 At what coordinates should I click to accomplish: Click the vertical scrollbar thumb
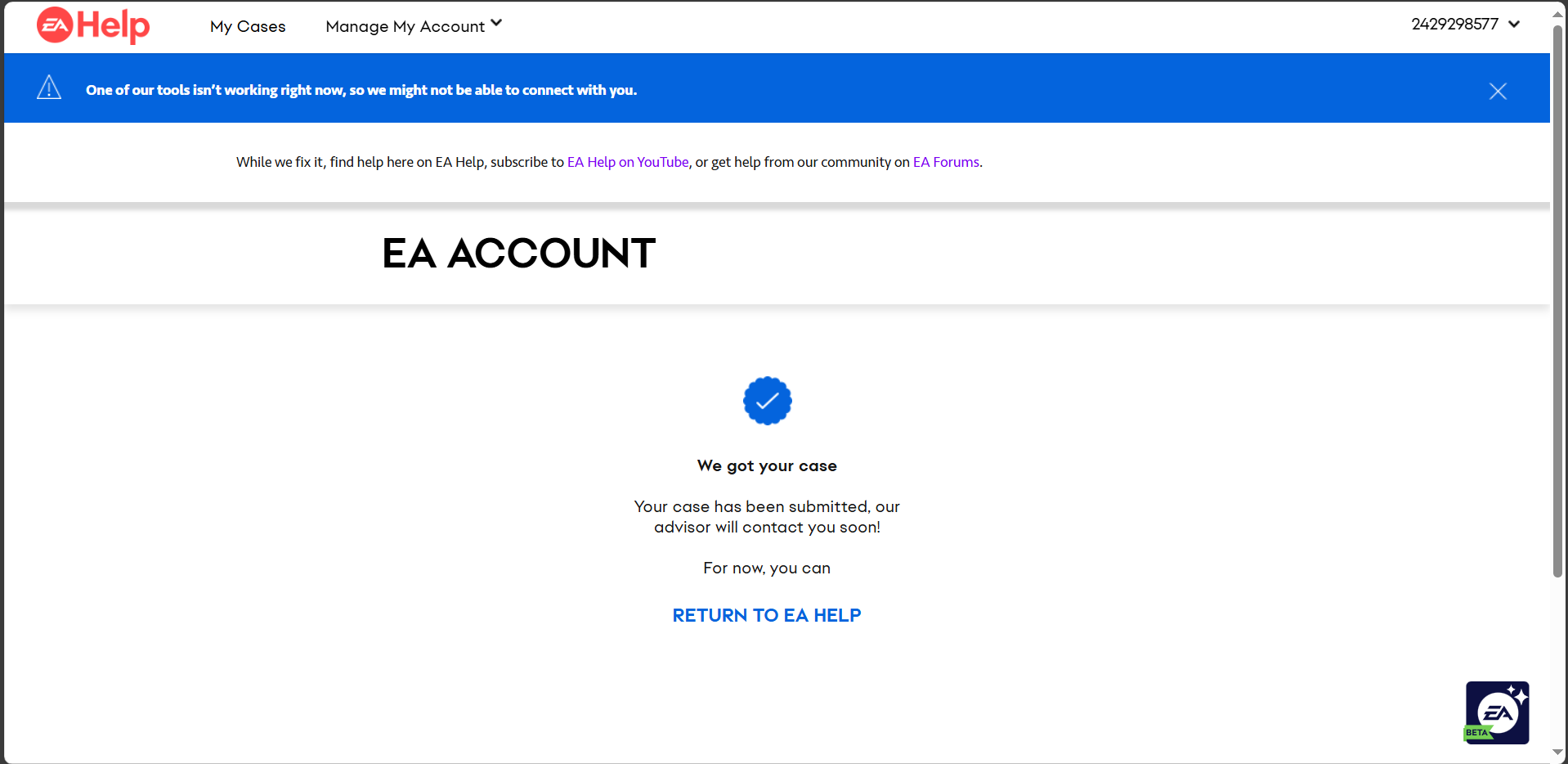pos(1557,303)
